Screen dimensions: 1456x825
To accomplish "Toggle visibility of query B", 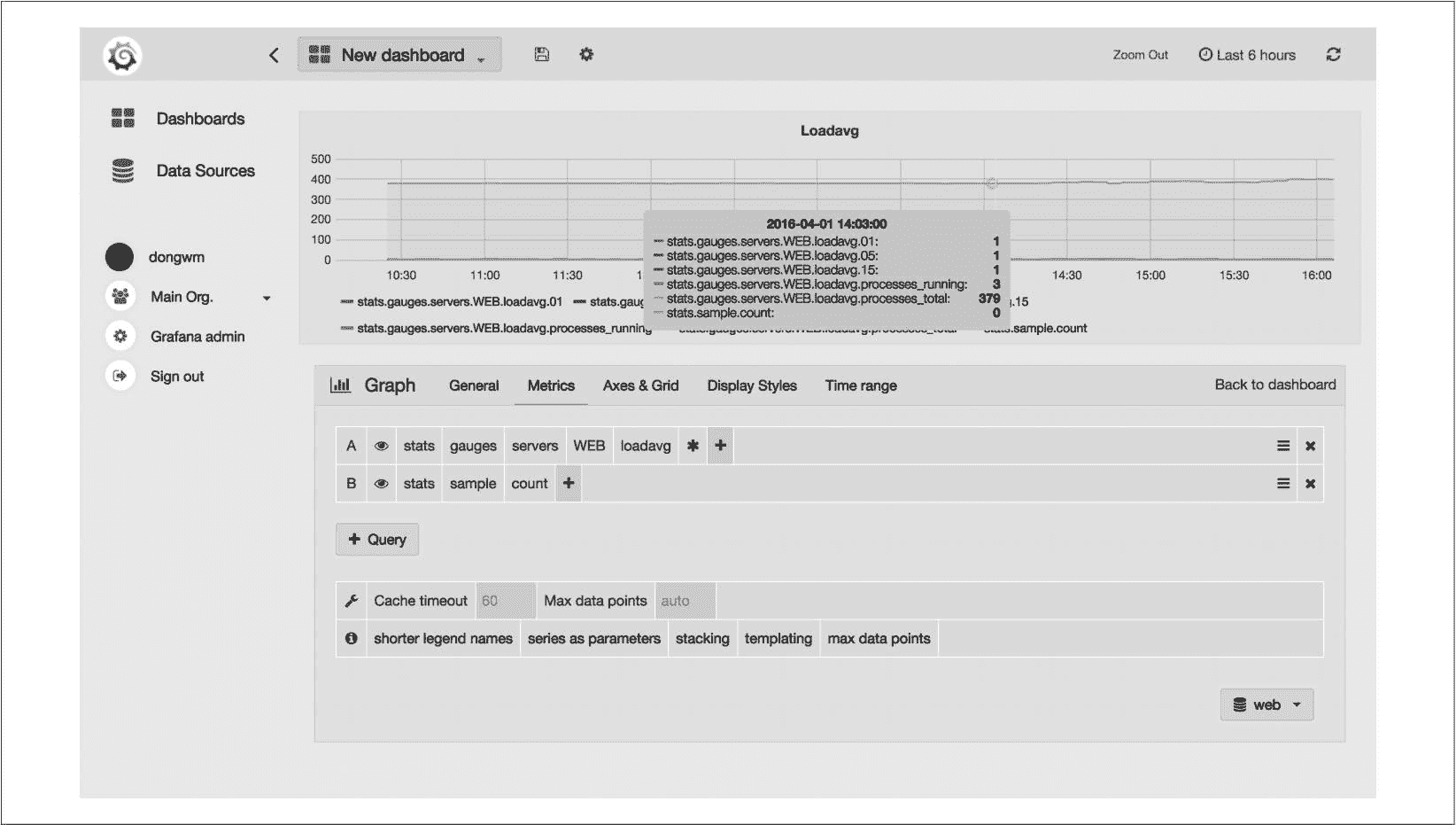I will [x=381, y=484].
